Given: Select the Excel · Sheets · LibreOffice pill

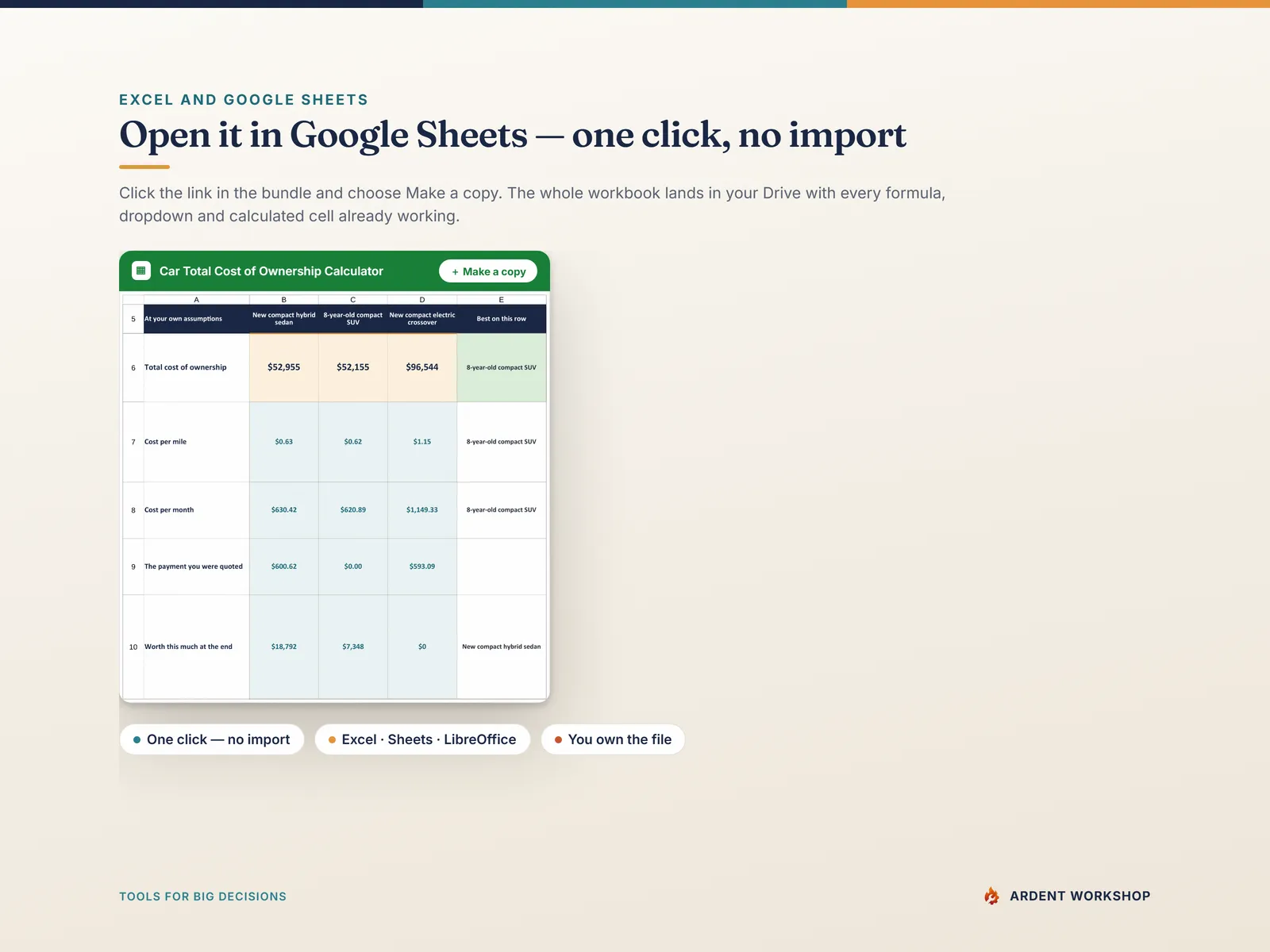Looking at the screenshot, I should click(x=422, y=739).
